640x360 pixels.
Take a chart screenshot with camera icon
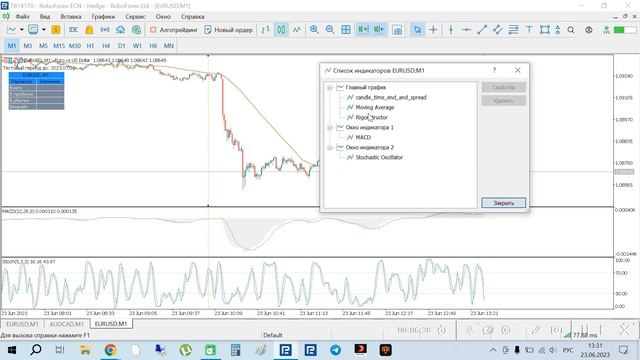(x=397, y=30)
